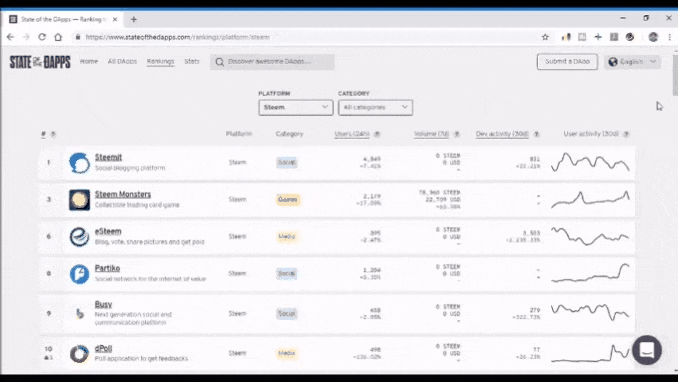This screenshot has width=678, height=382.
Task: Open the browser home page
Action: (x=58, y=37)
